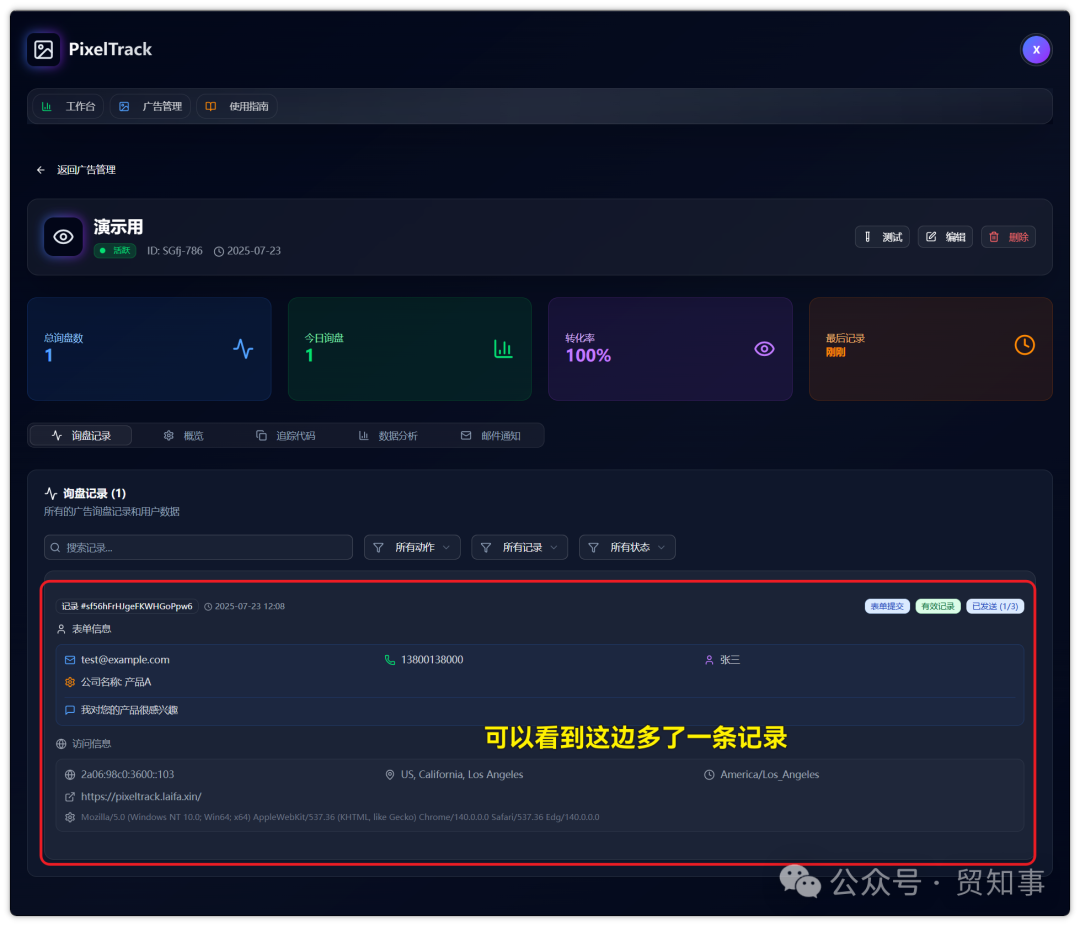Expand the 所有记录 filter dropdown
Image resolution: width=1080 pixels, height=926 pixels.
pyautogui.click(x=519, y=547)
